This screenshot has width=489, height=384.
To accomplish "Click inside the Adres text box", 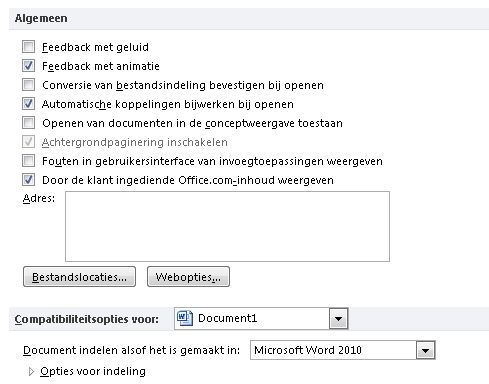I will pos(227,226).
